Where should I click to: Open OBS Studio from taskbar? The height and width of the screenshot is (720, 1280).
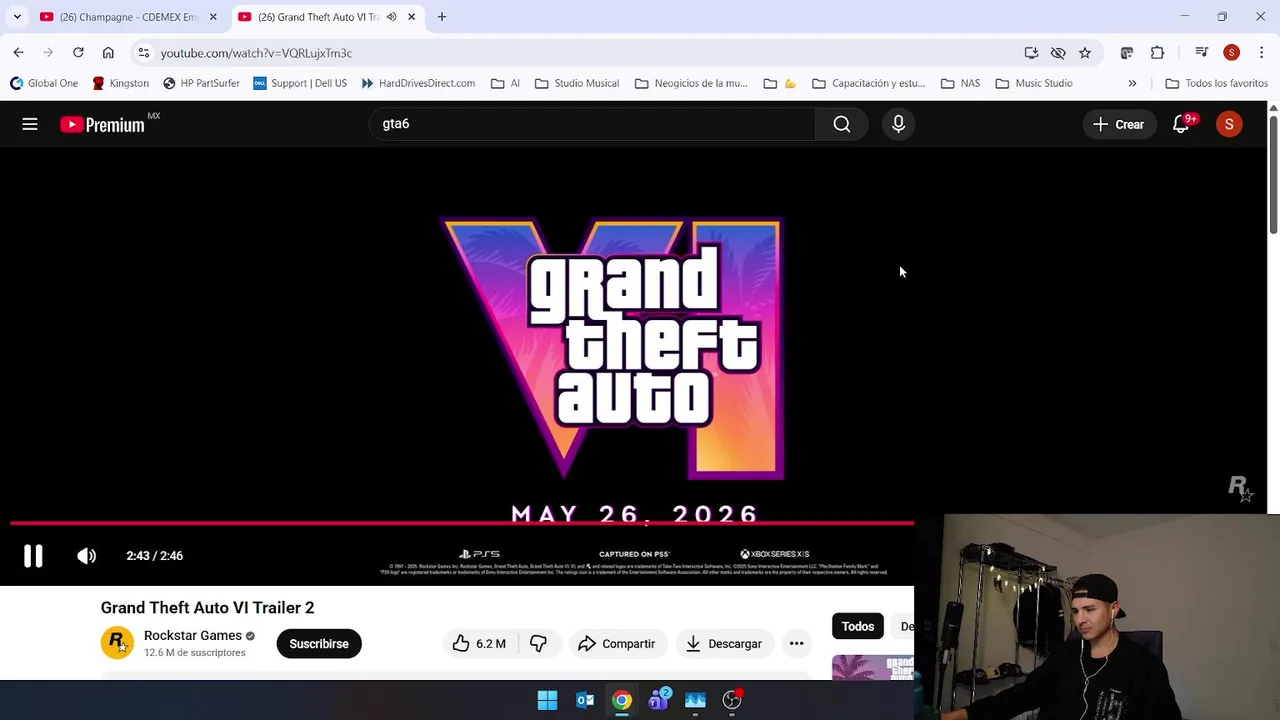[733, 700]
